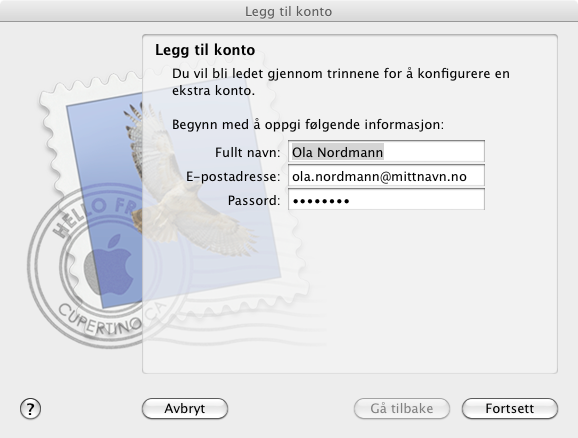Select the Passord field
Screen dimensions: 578x438
pos(386,200)
